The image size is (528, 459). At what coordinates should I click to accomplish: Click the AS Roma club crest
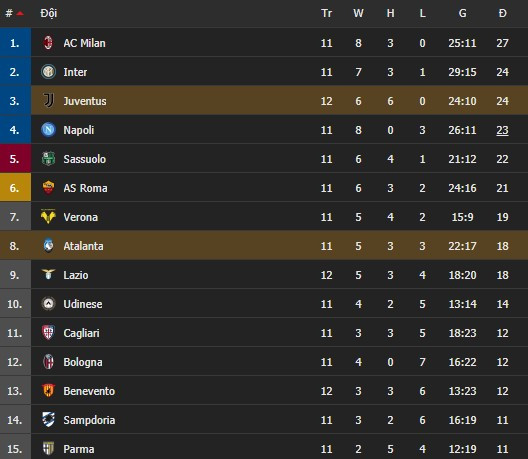[48, 188]
